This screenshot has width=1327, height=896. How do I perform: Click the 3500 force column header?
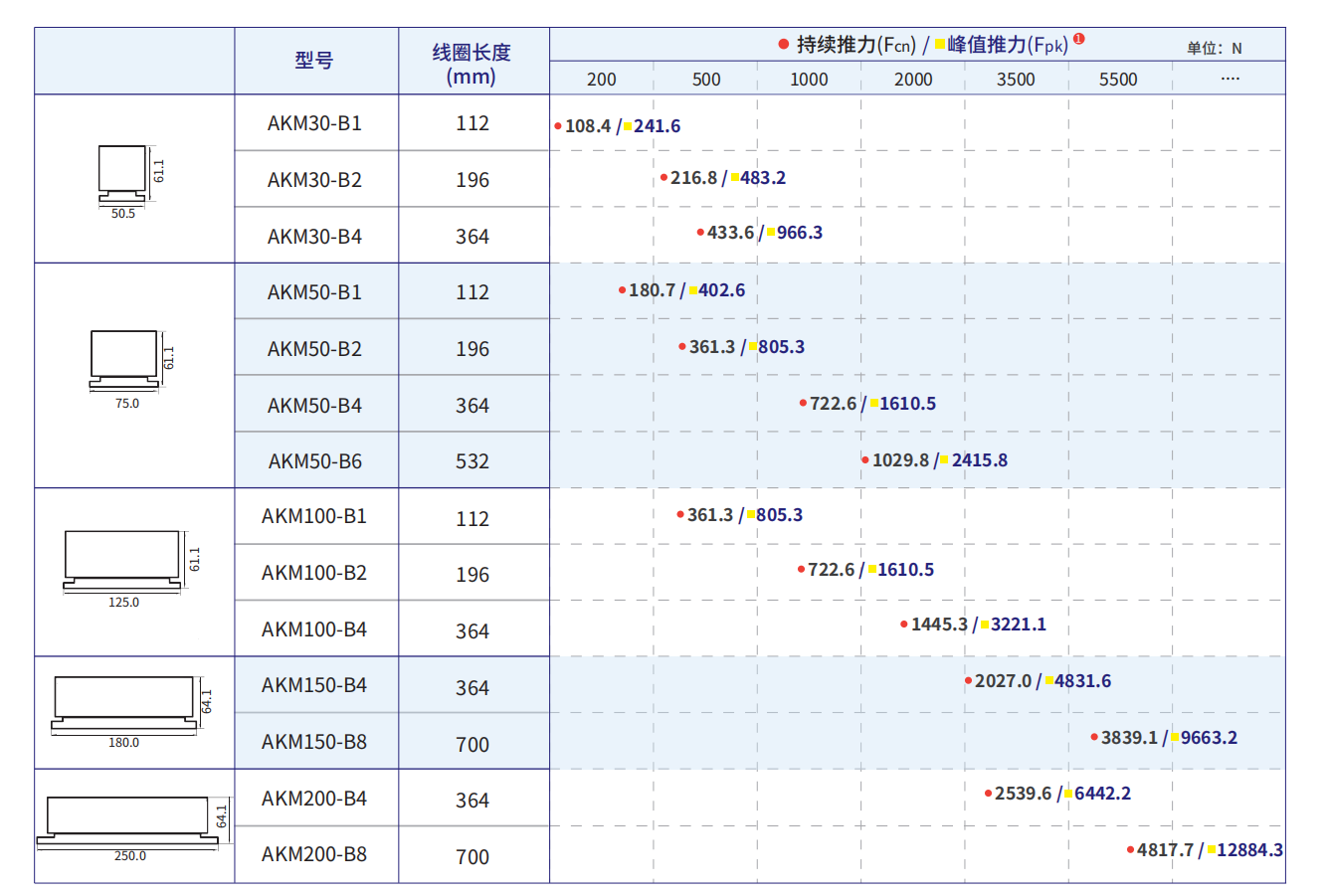tap(1016, 80)
